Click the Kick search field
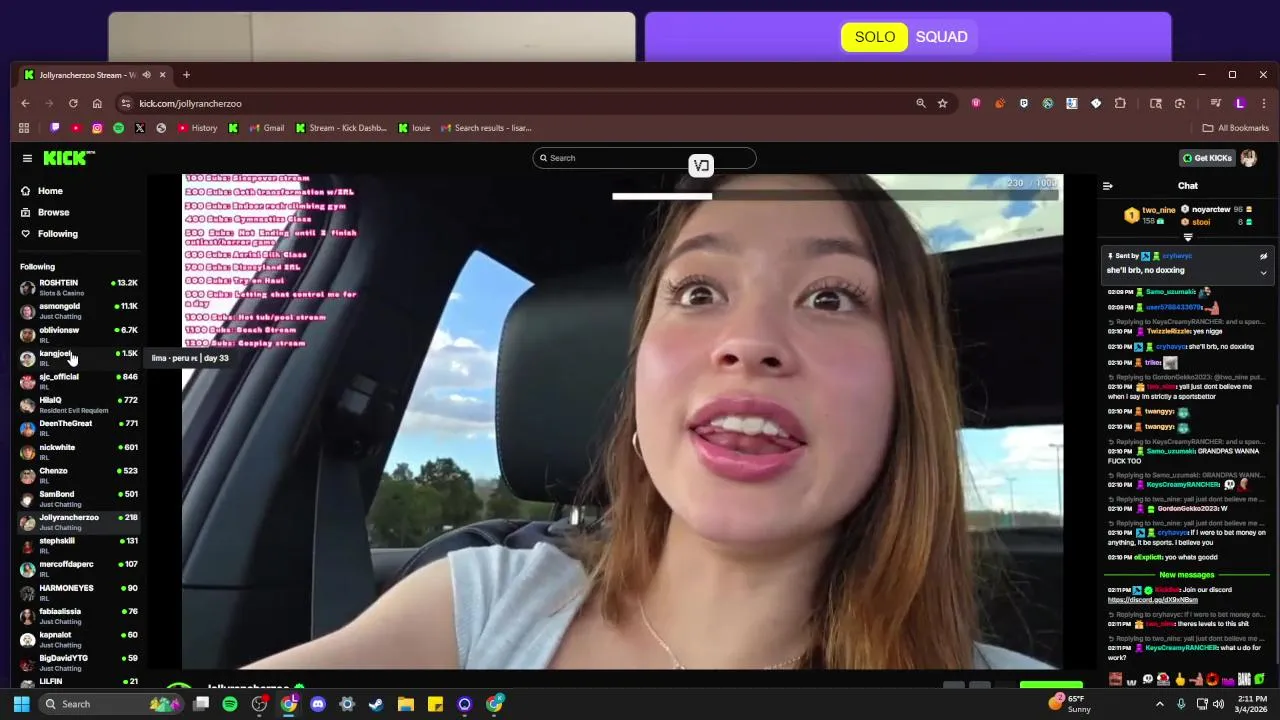 [644, 158]
